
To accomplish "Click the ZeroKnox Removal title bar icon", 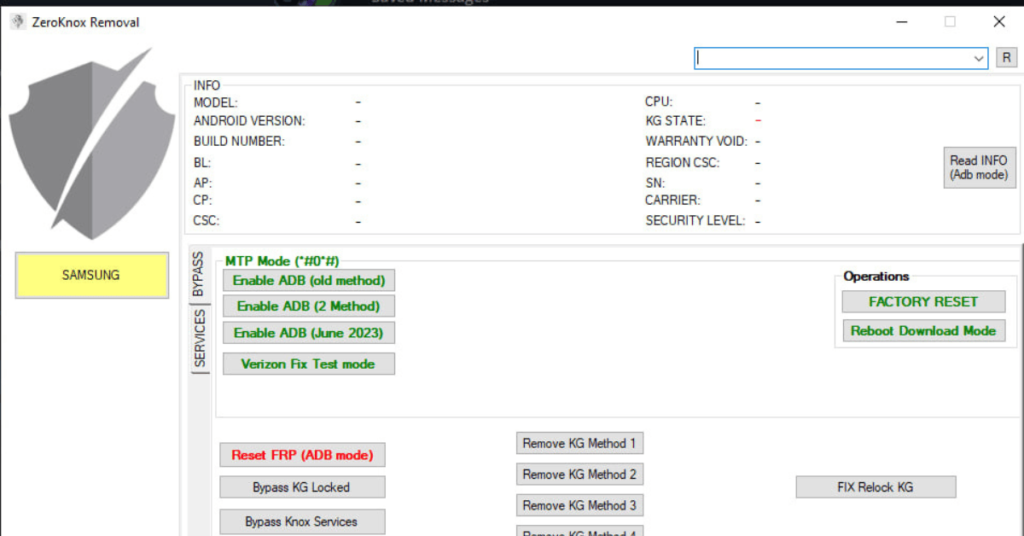I will [18, 22].
